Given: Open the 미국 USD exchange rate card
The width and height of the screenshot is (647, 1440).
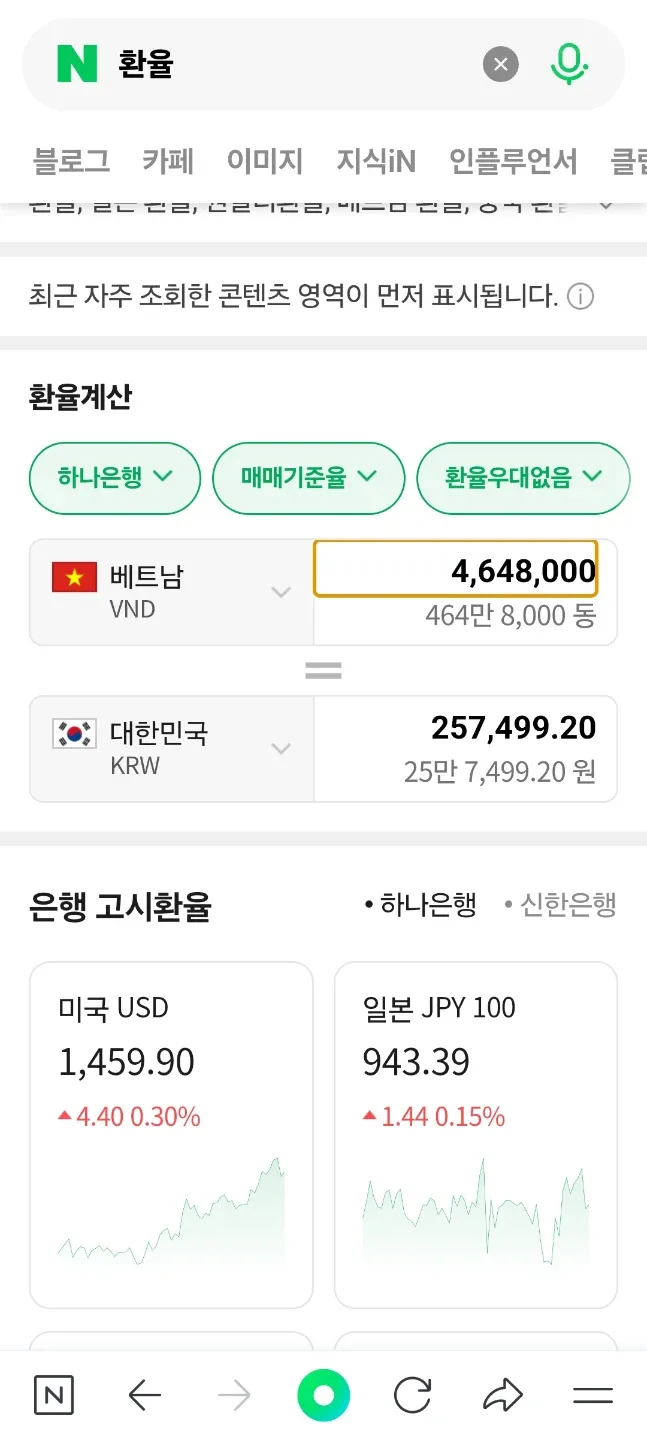Looking at the screenshot, I should click(171, 1134).
